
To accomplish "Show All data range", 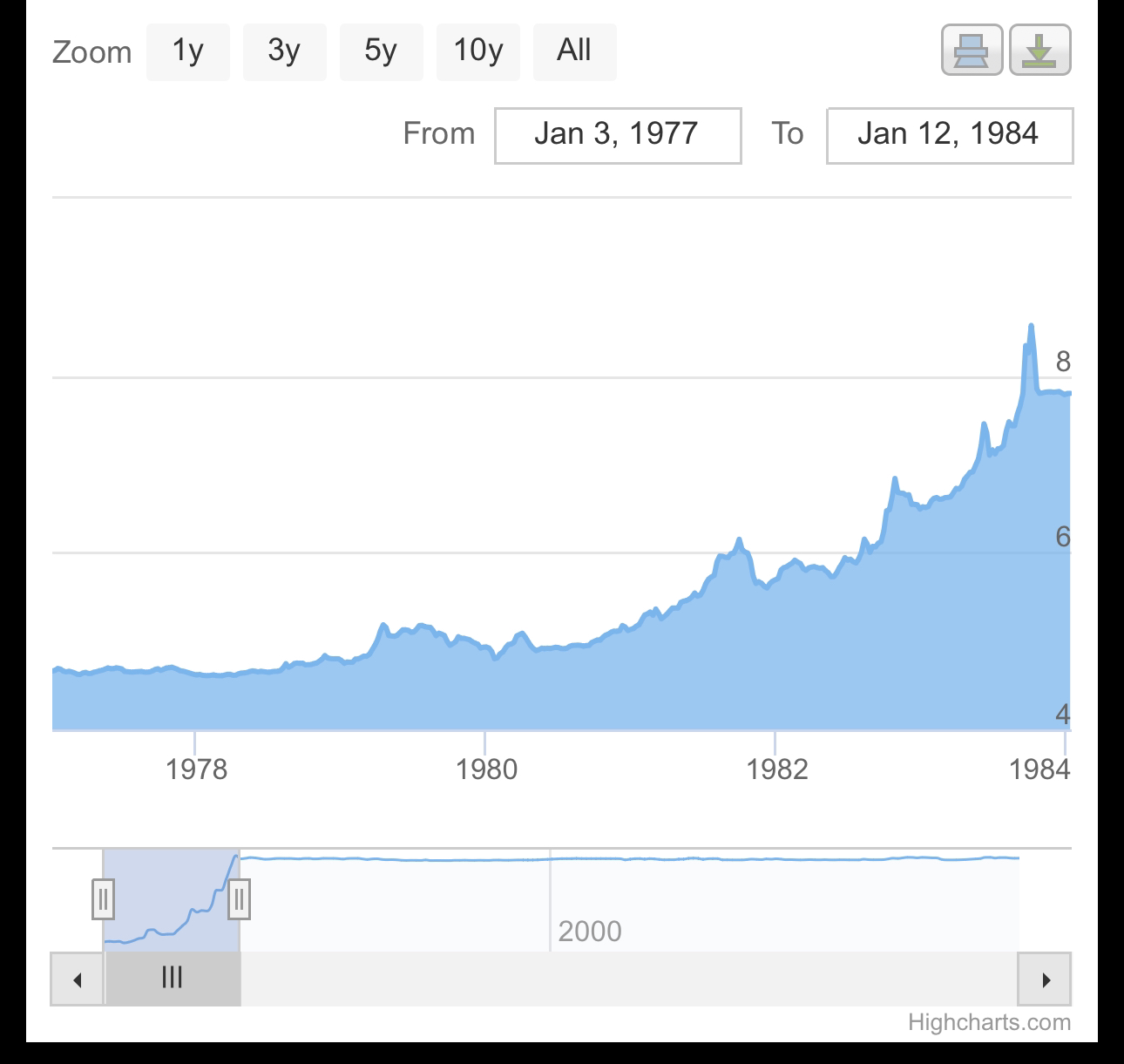I will [575, 51].
